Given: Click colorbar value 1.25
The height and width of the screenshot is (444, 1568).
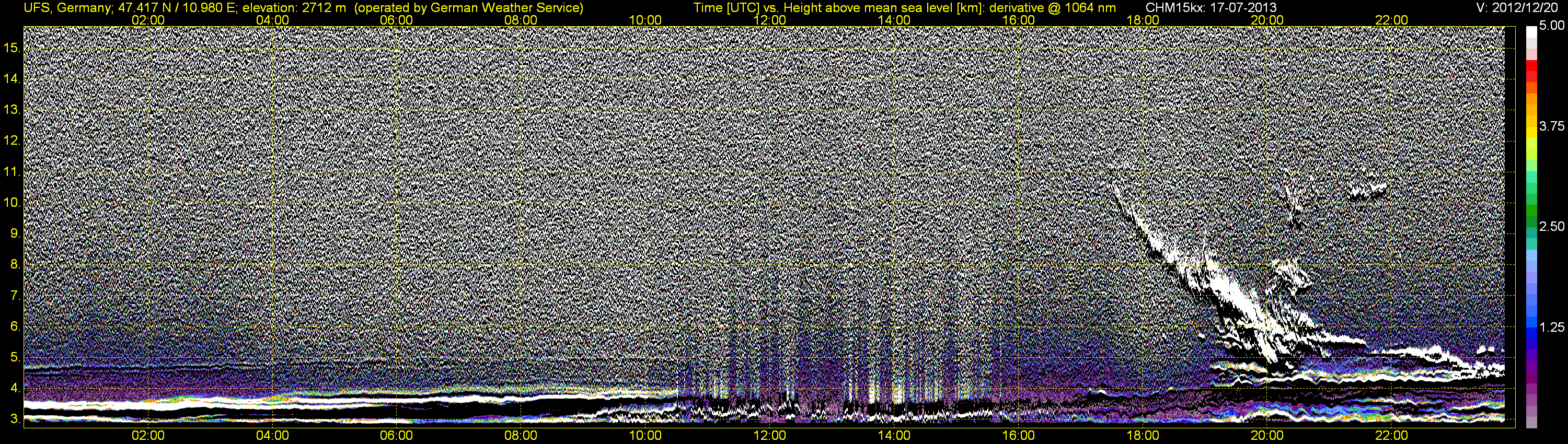Looking at the screenshot, I should 1552,326.
